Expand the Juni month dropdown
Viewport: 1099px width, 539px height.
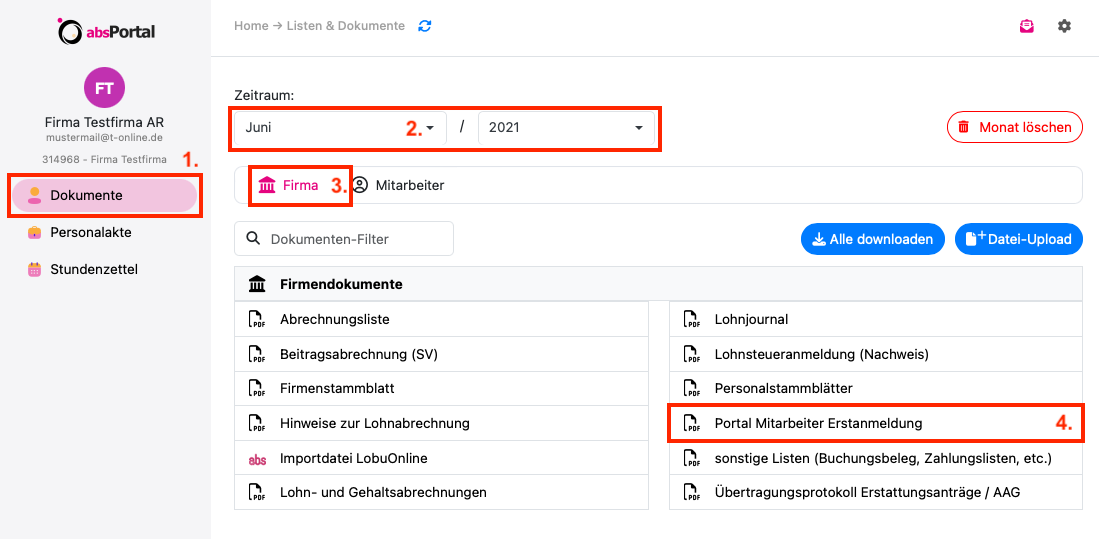pos(340,128)
